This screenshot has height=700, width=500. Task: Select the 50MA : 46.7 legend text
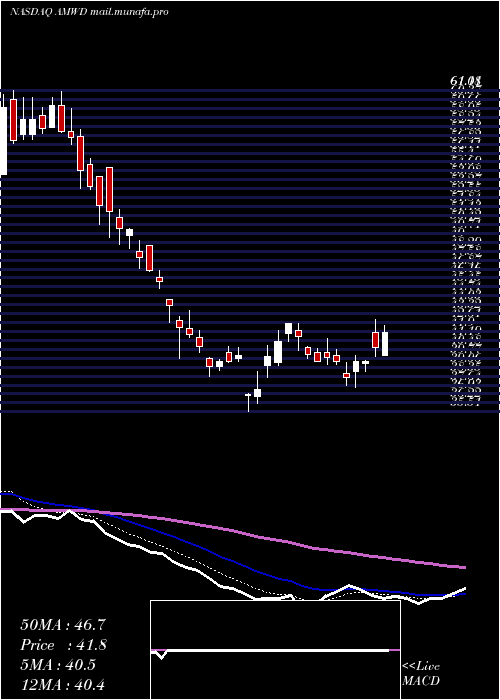click(63, 625)
